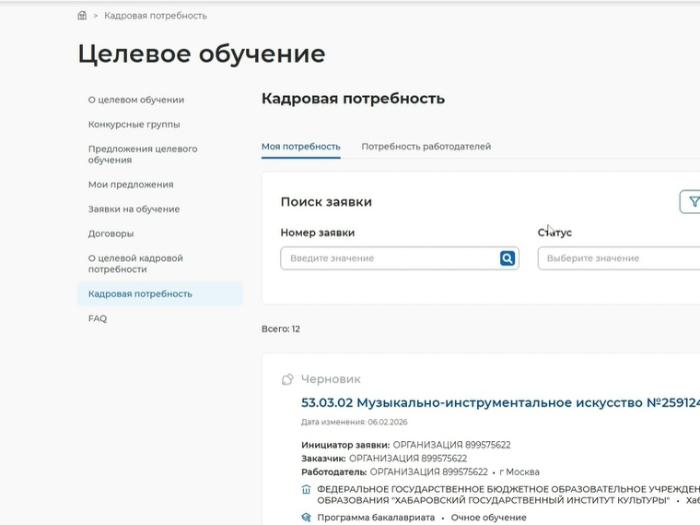Switch to Моя потребность tab
The height and width of the screenshot is (525, 700).
(x=301, y=146)
